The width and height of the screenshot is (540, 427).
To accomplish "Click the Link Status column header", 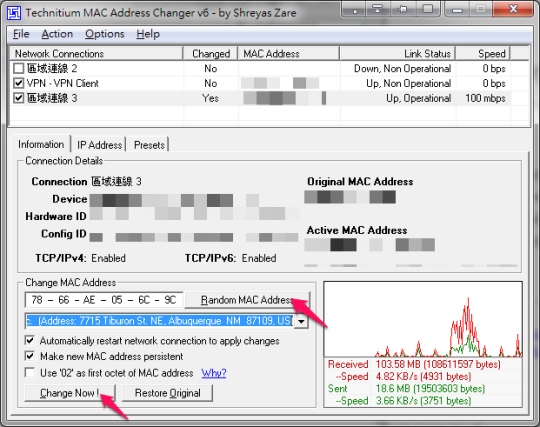I will (398, 54).
